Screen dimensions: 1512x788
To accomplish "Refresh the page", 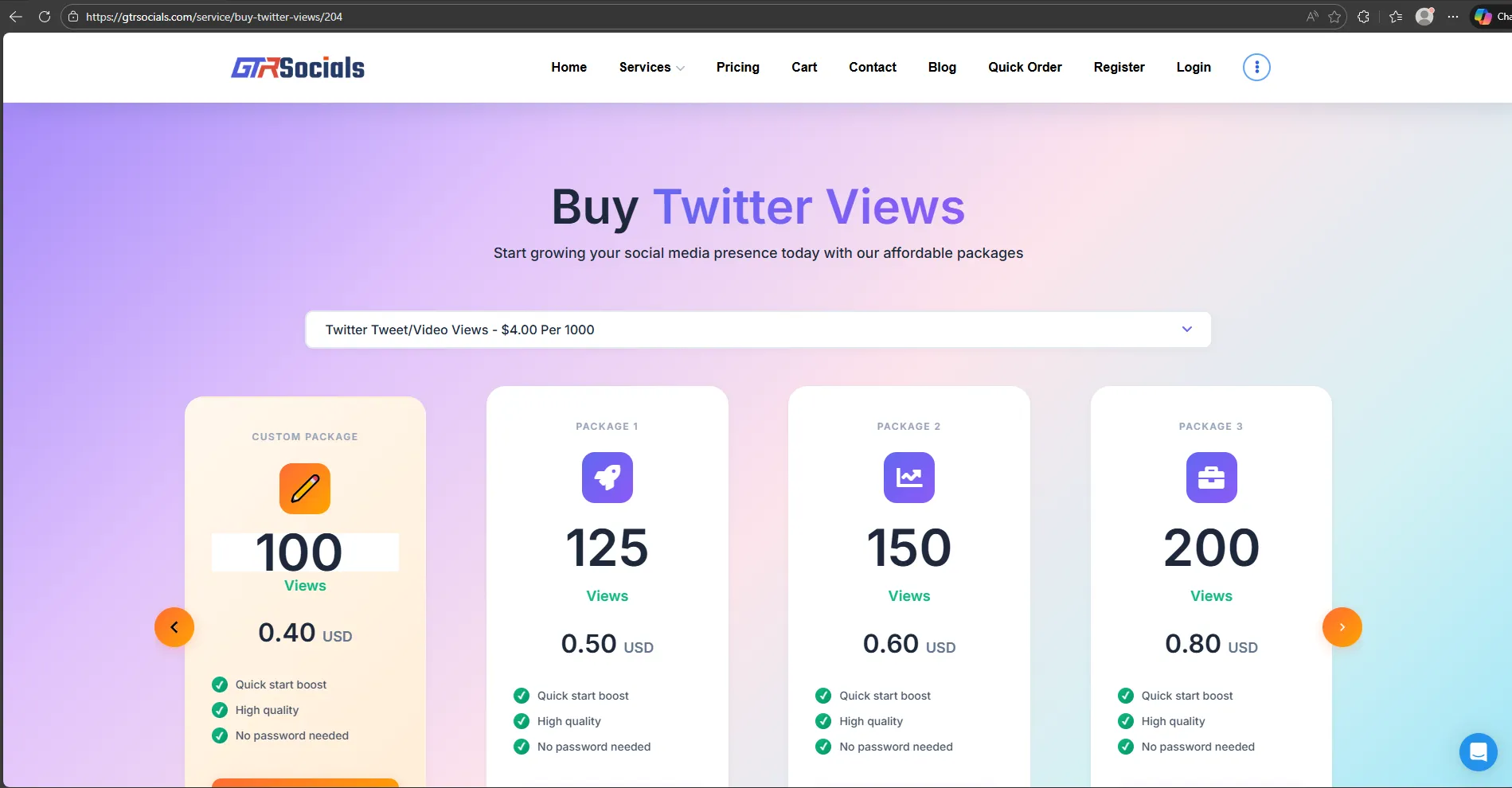I will pos(45,16).
